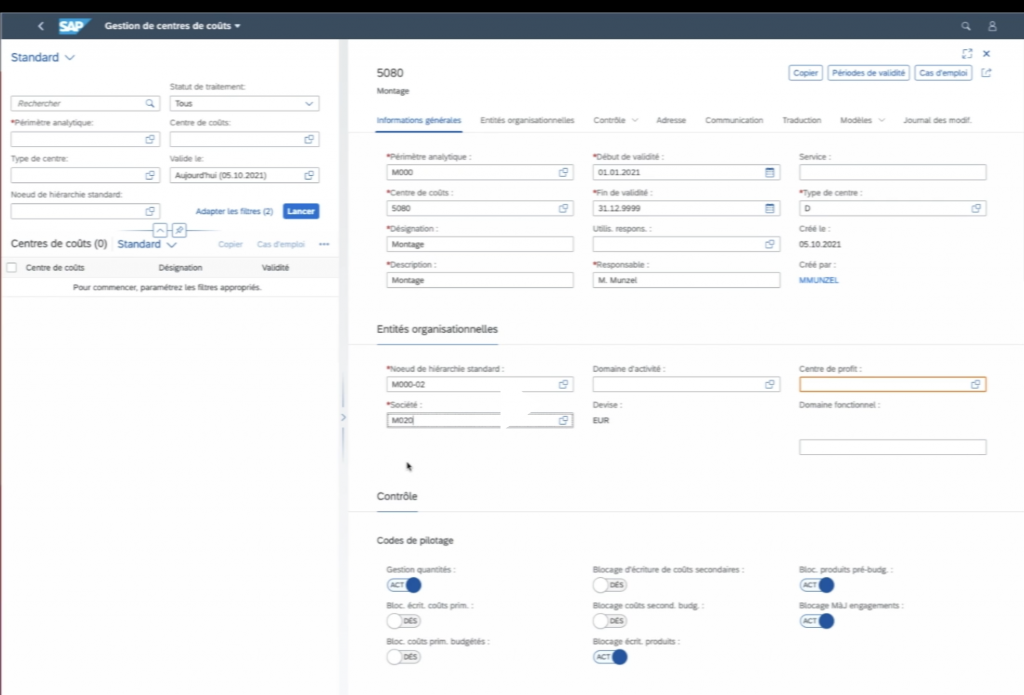This screenshot has height=695, width=1024.
Task: Select all rows checkbox in Centres de coûts table
Action: click(12, 268)
